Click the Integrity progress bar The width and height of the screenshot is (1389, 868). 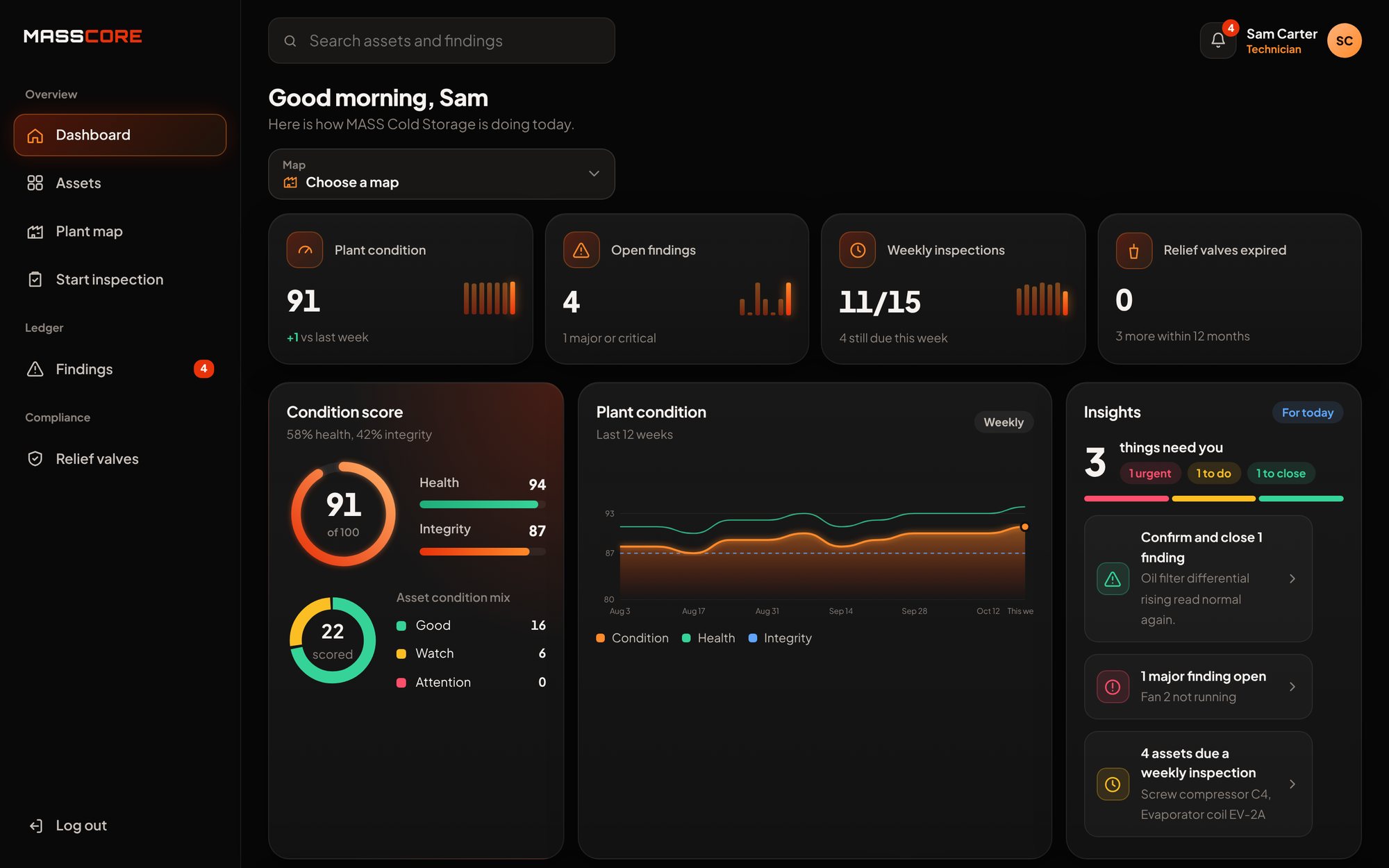[x=482, y=552]
